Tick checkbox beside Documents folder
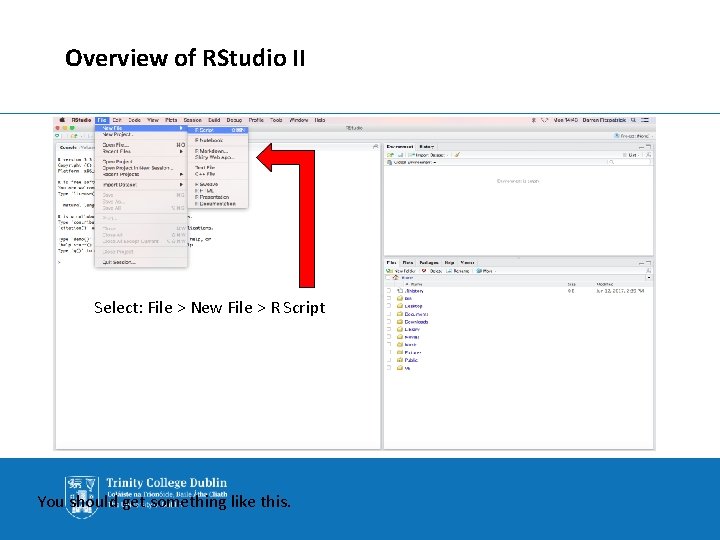This screenshot has width=720, height=540. coord(389,314)
